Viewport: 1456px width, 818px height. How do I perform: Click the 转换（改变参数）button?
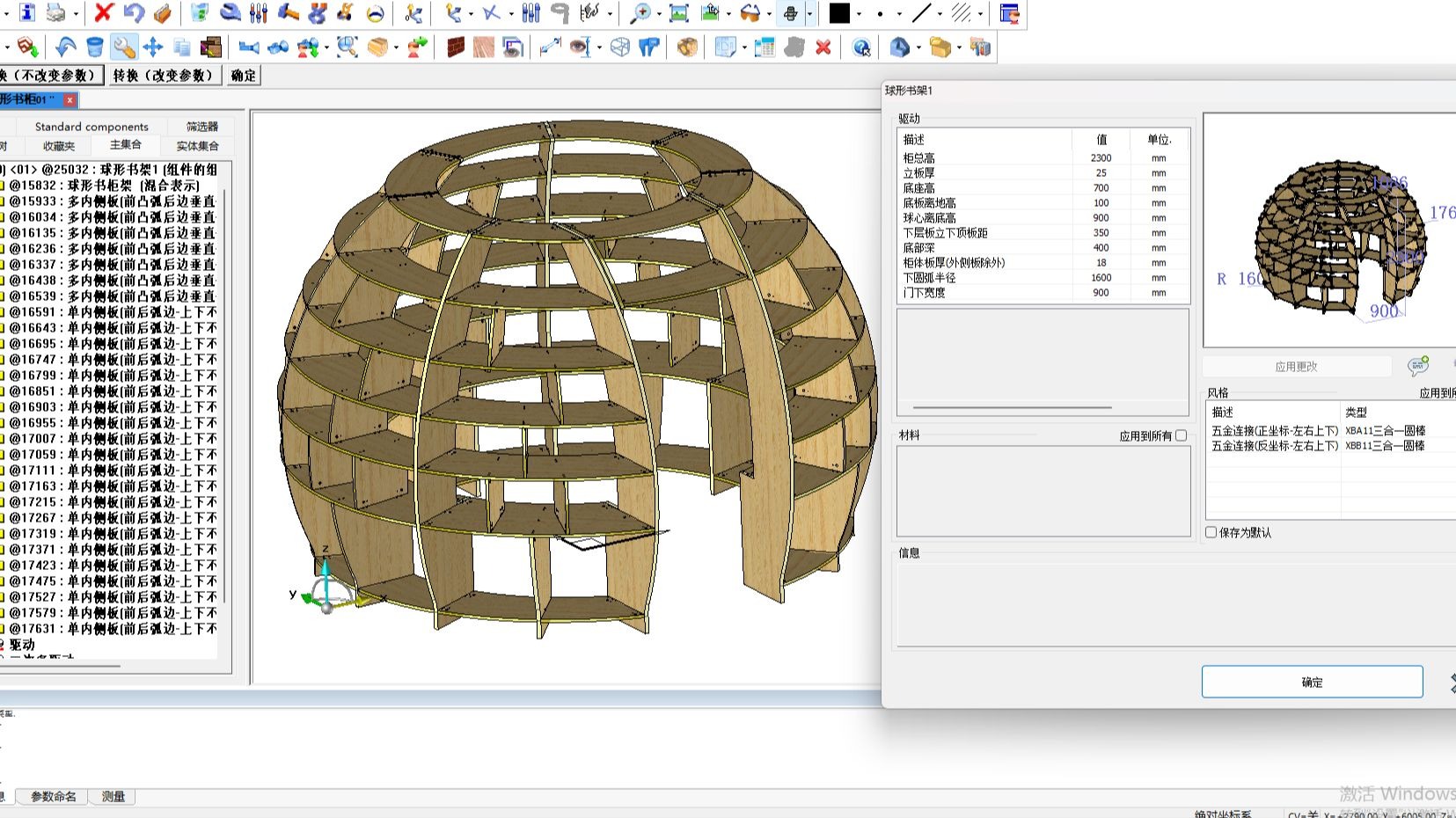(164, 76)
